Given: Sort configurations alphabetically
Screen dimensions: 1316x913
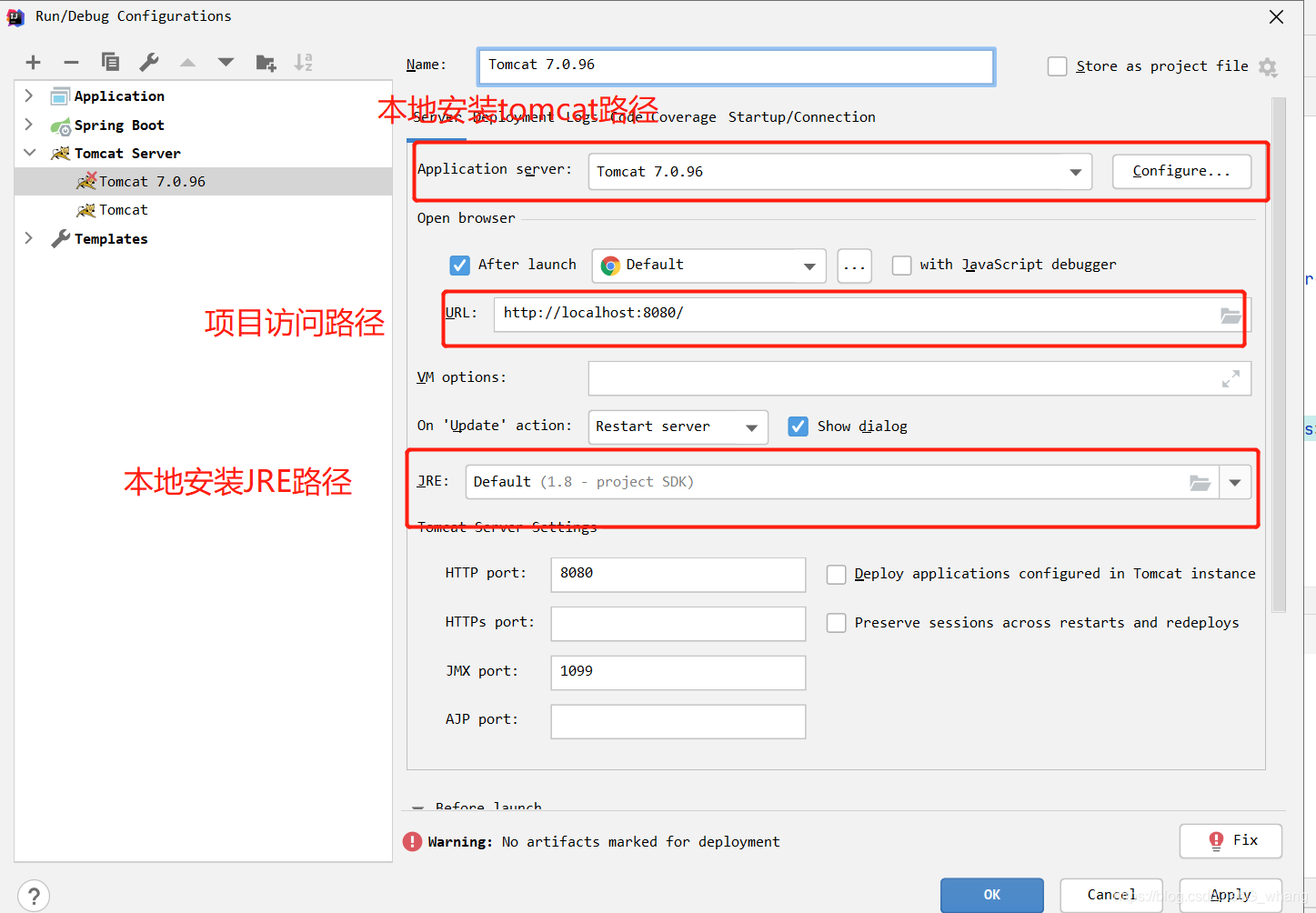Looking at the screenshot, I should coord(304,62).
